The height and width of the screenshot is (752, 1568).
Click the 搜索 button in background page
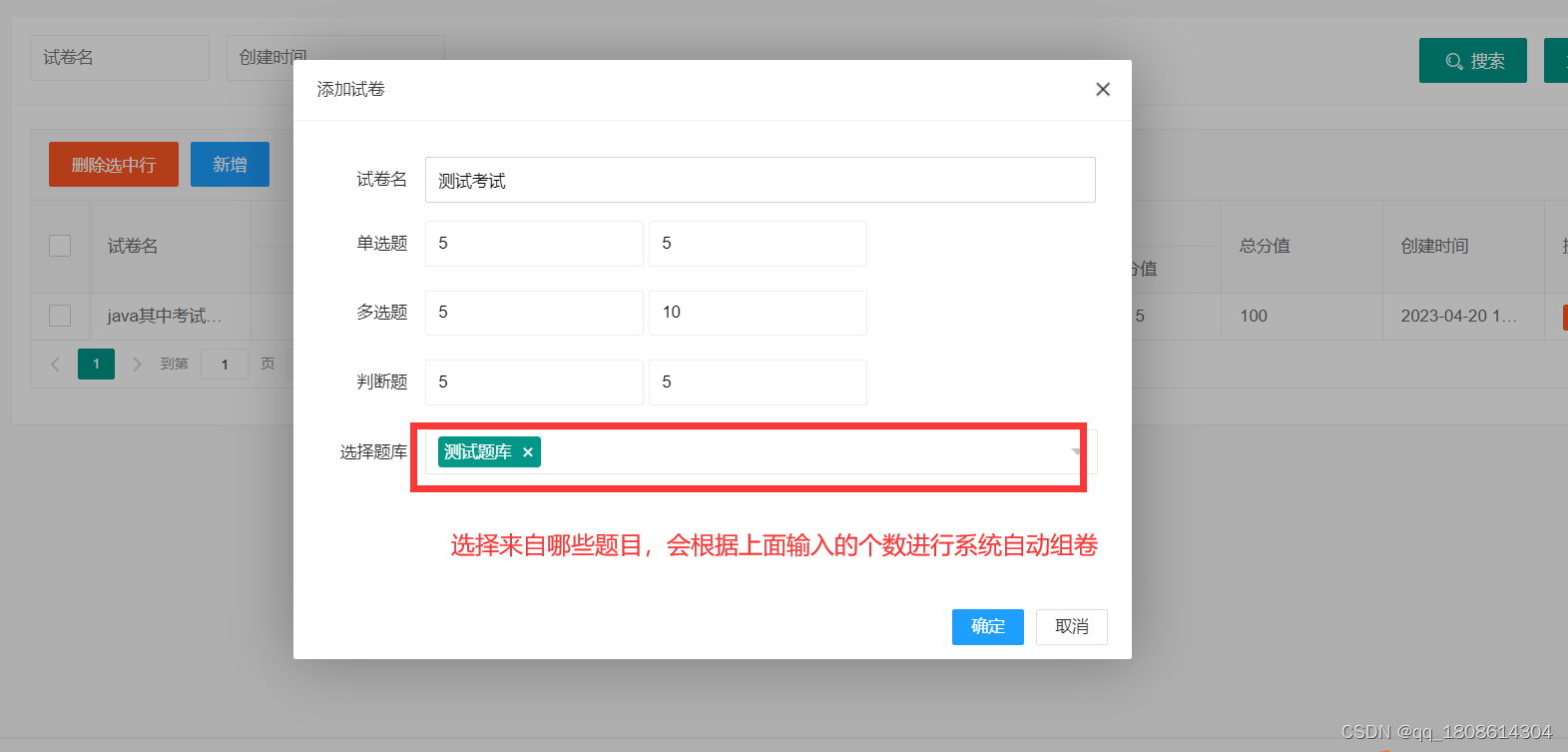pyautogui.click(x=1473, y=61)
